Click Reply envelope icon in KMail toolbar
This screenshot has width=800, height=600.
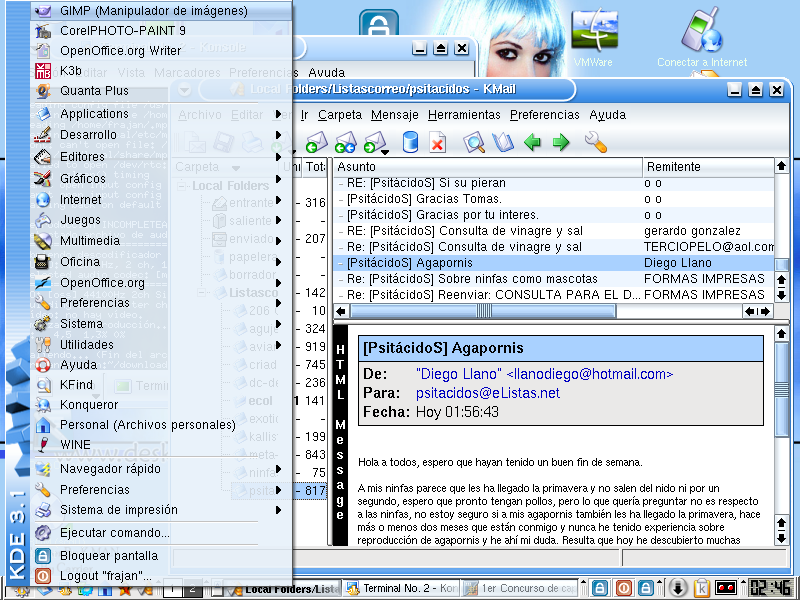click(x=316, y=142)
